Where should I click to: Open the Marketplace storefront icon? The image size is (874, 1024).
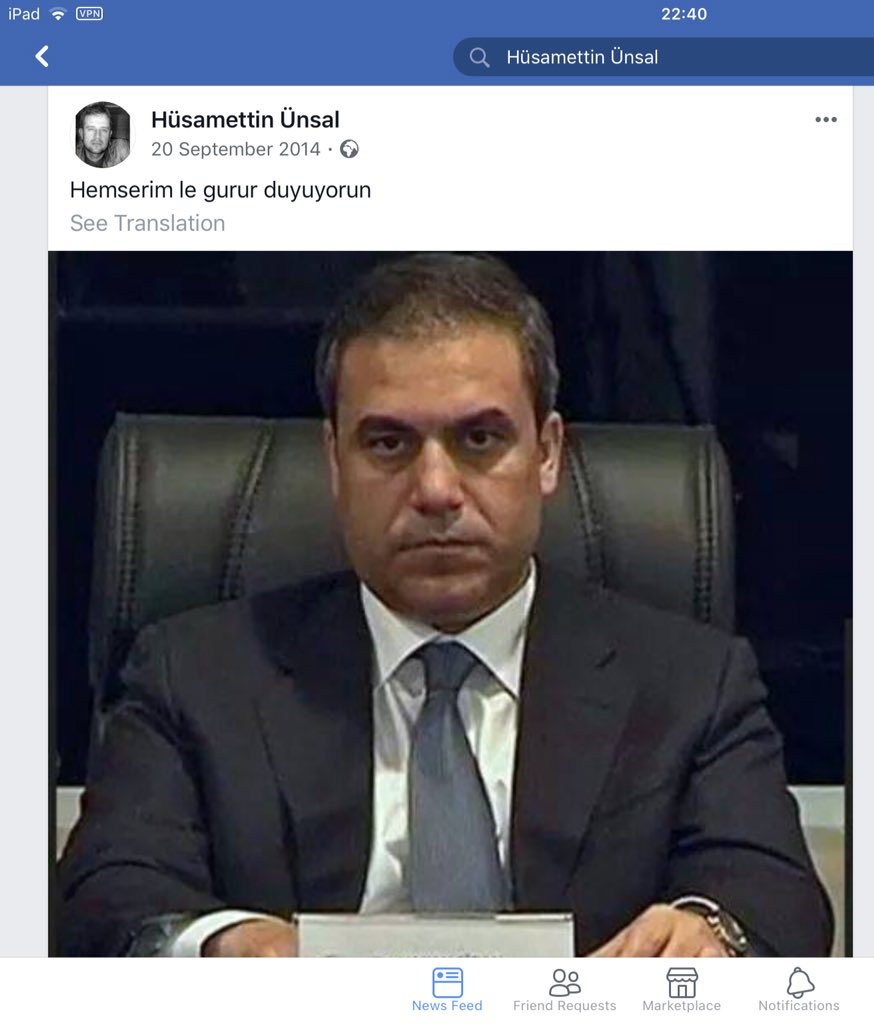(682, 982)
